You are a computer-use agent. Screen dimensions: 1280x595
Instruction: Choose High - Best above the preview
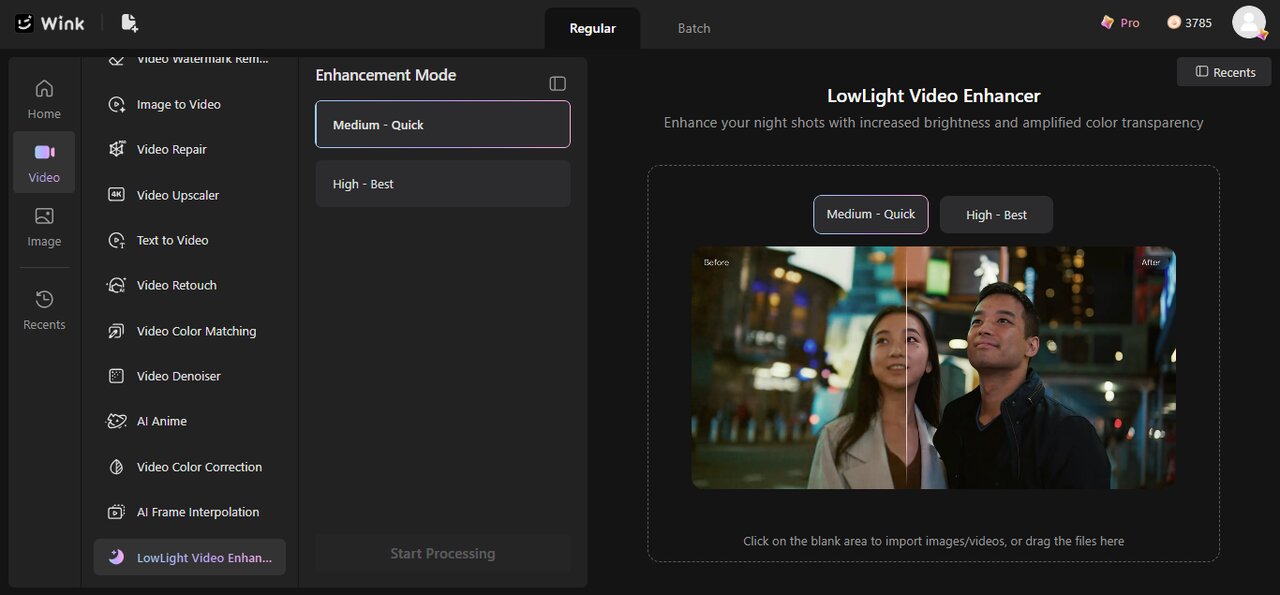(x=996, y=214)
